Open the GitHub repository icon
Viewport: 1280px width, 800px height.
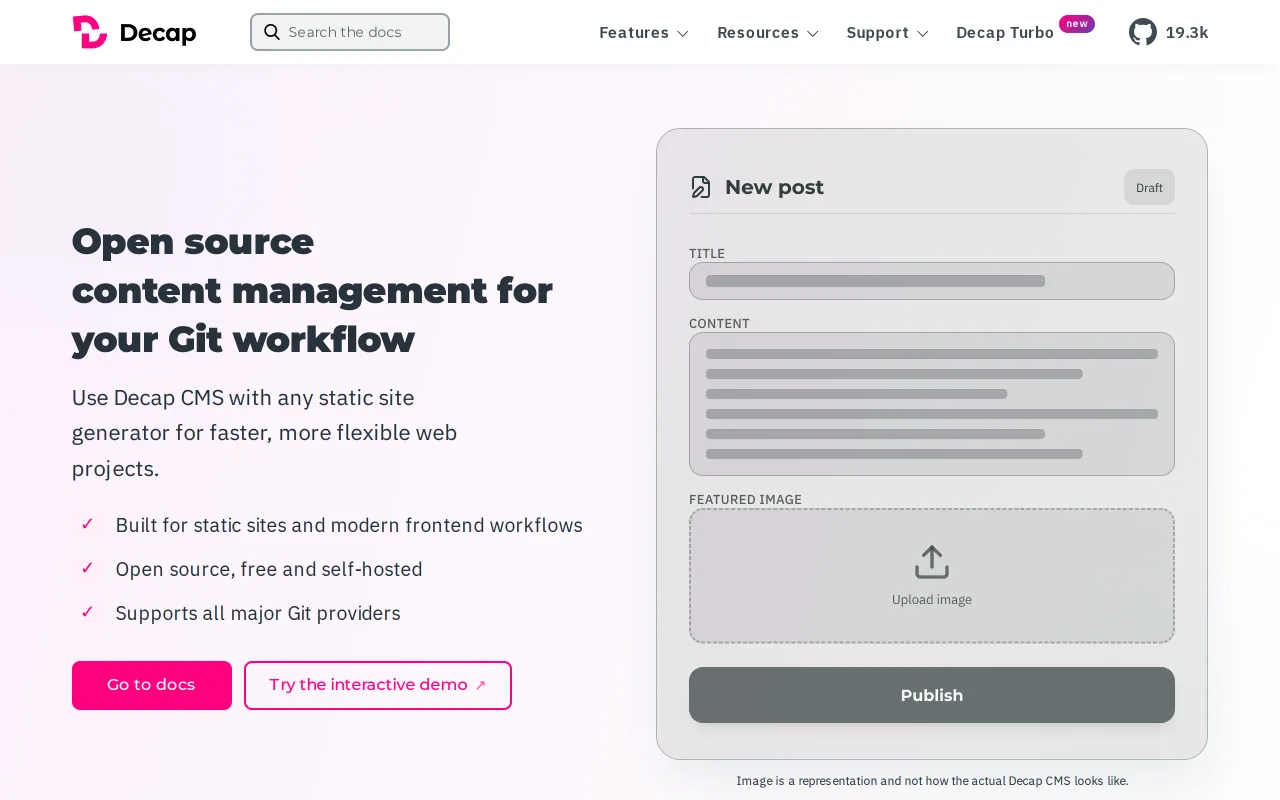(x=1143, y=32)
